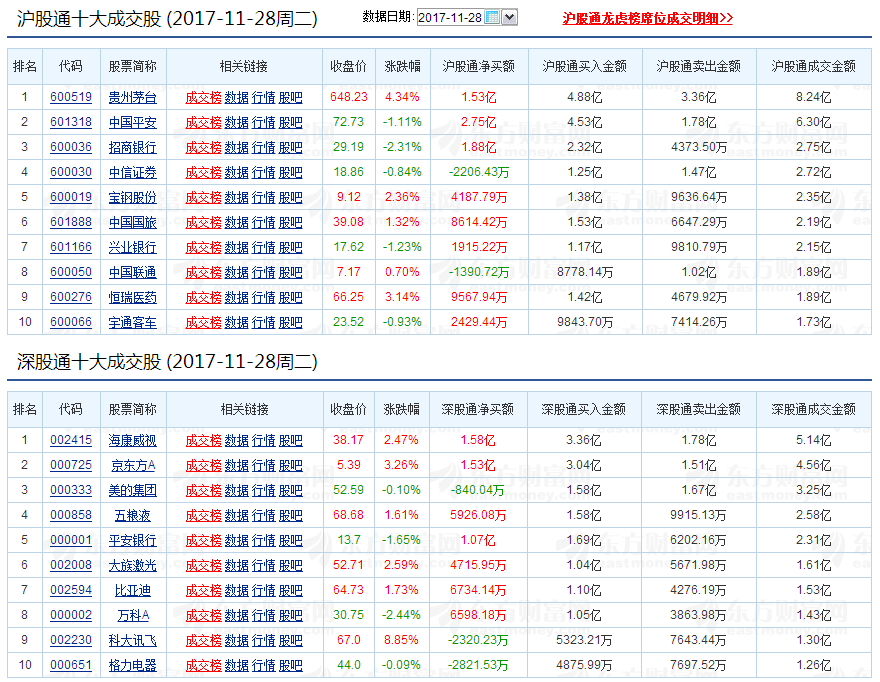Open stock code 002415 link
The height and width of the screenshot is (682, 880).
pos(71,440)
